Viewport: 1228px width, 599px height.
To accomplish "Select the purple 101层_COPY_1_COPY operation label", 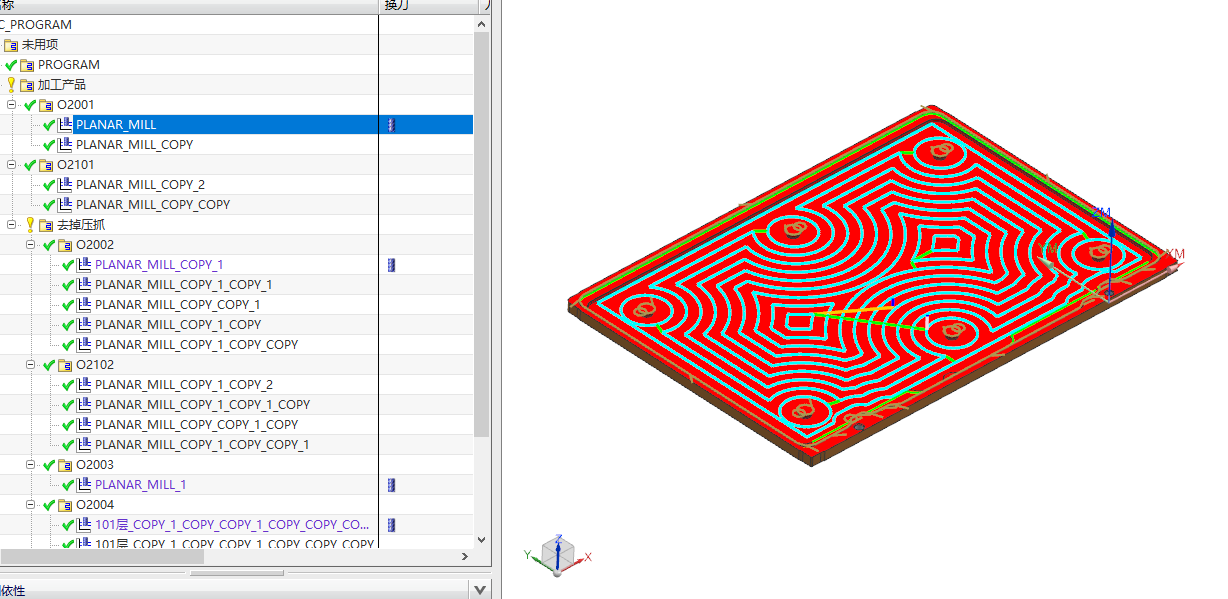I will tap(233, 525).
